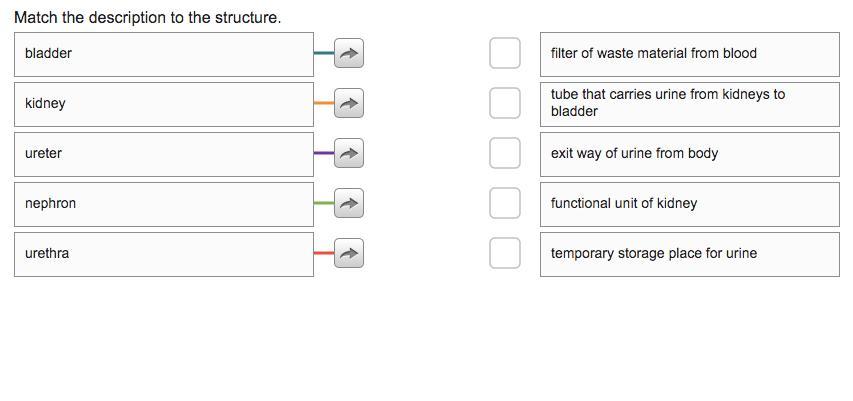
Task: Select the arrow icon beside nephron
Action: point(348,204)
